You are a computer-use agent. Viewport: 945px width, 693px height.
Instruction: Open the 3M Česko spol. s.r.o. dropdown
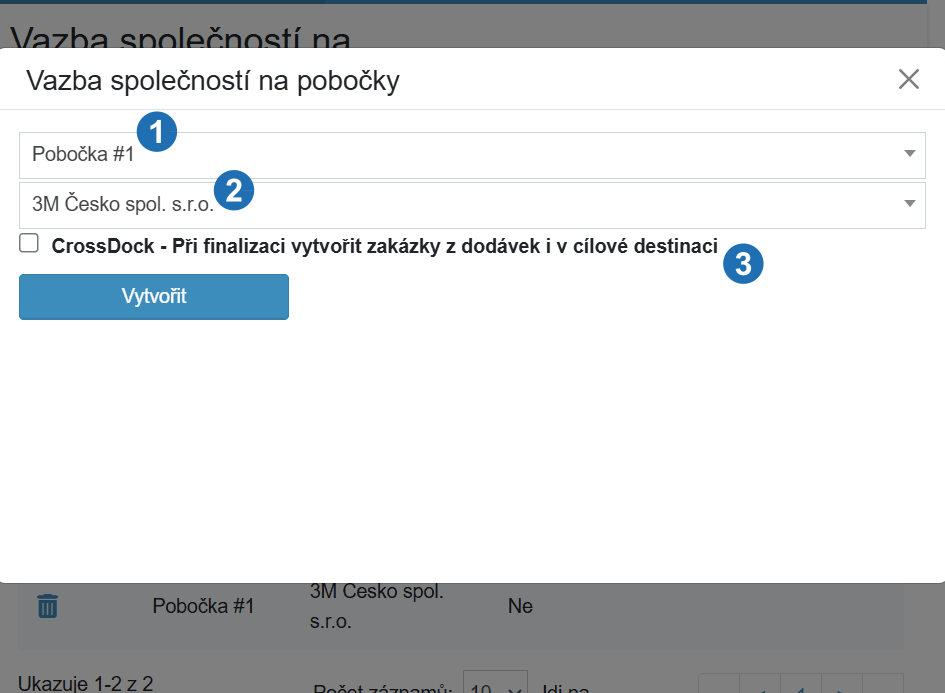pos(472,205)
